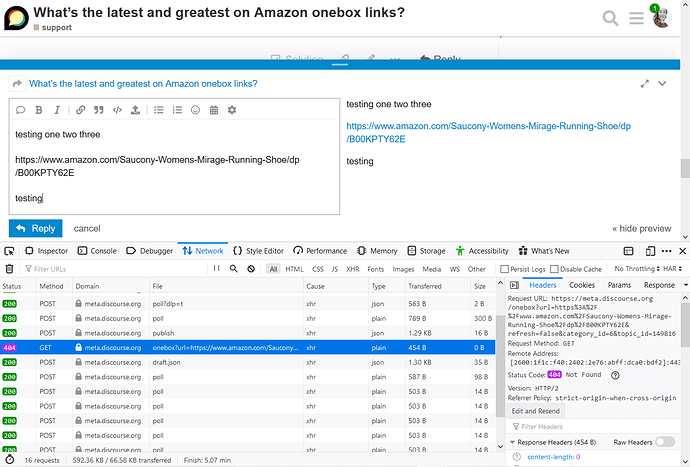
Task: Click performance analysis stopwatch icon
Action: [x=9, y=460]
